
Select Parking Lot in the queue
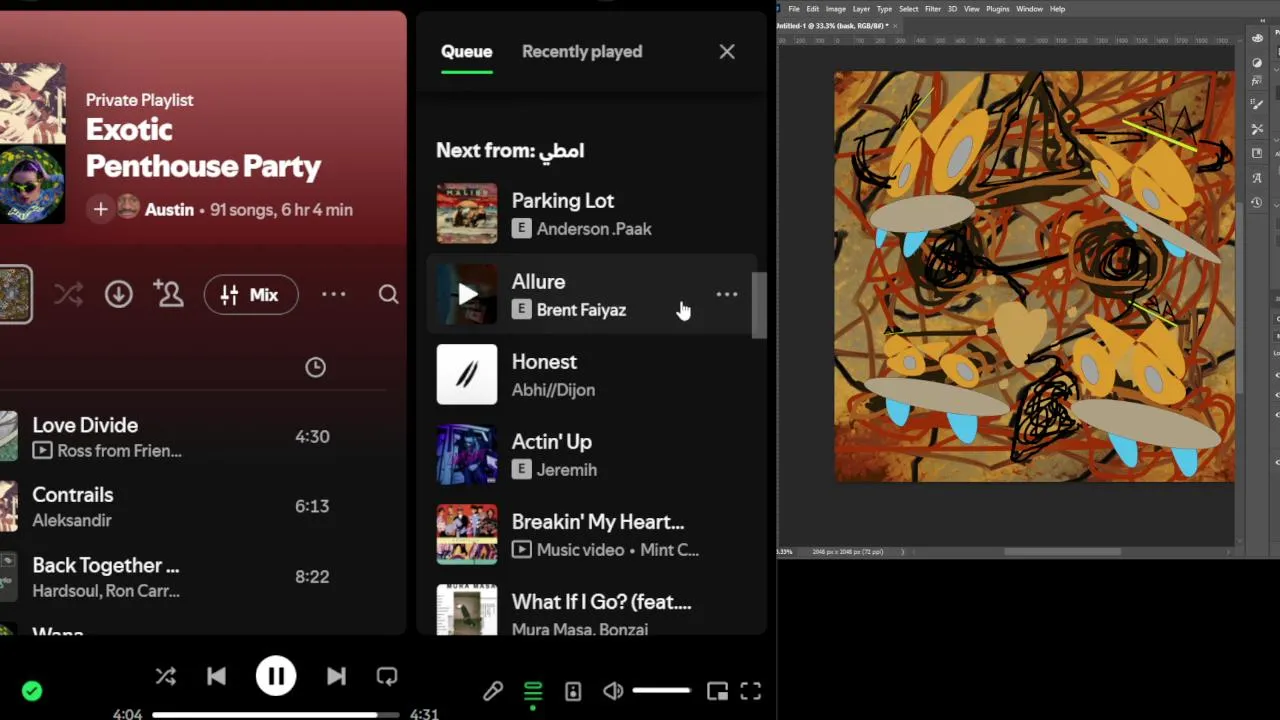pos(591,214)
